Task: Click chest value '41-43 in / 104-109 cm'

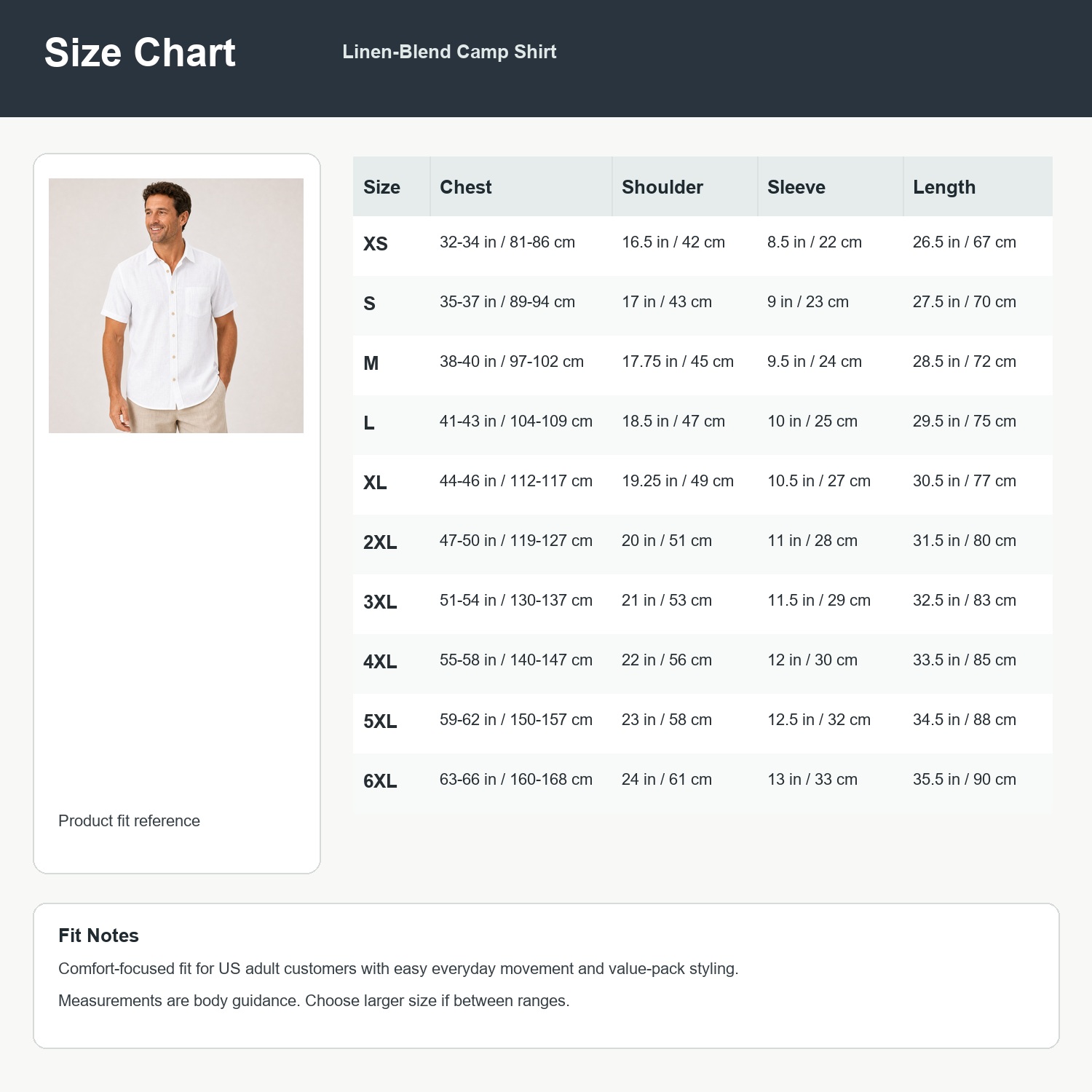Action: pos(516,422)
